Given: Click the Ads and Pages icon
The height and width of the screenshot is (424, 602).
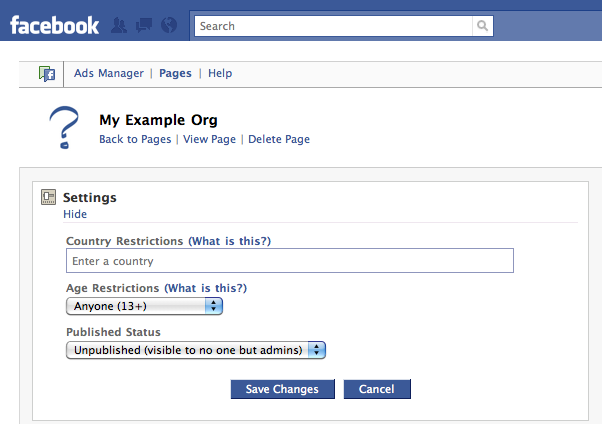Looking at the screenshot, I should tap(47, 74).
